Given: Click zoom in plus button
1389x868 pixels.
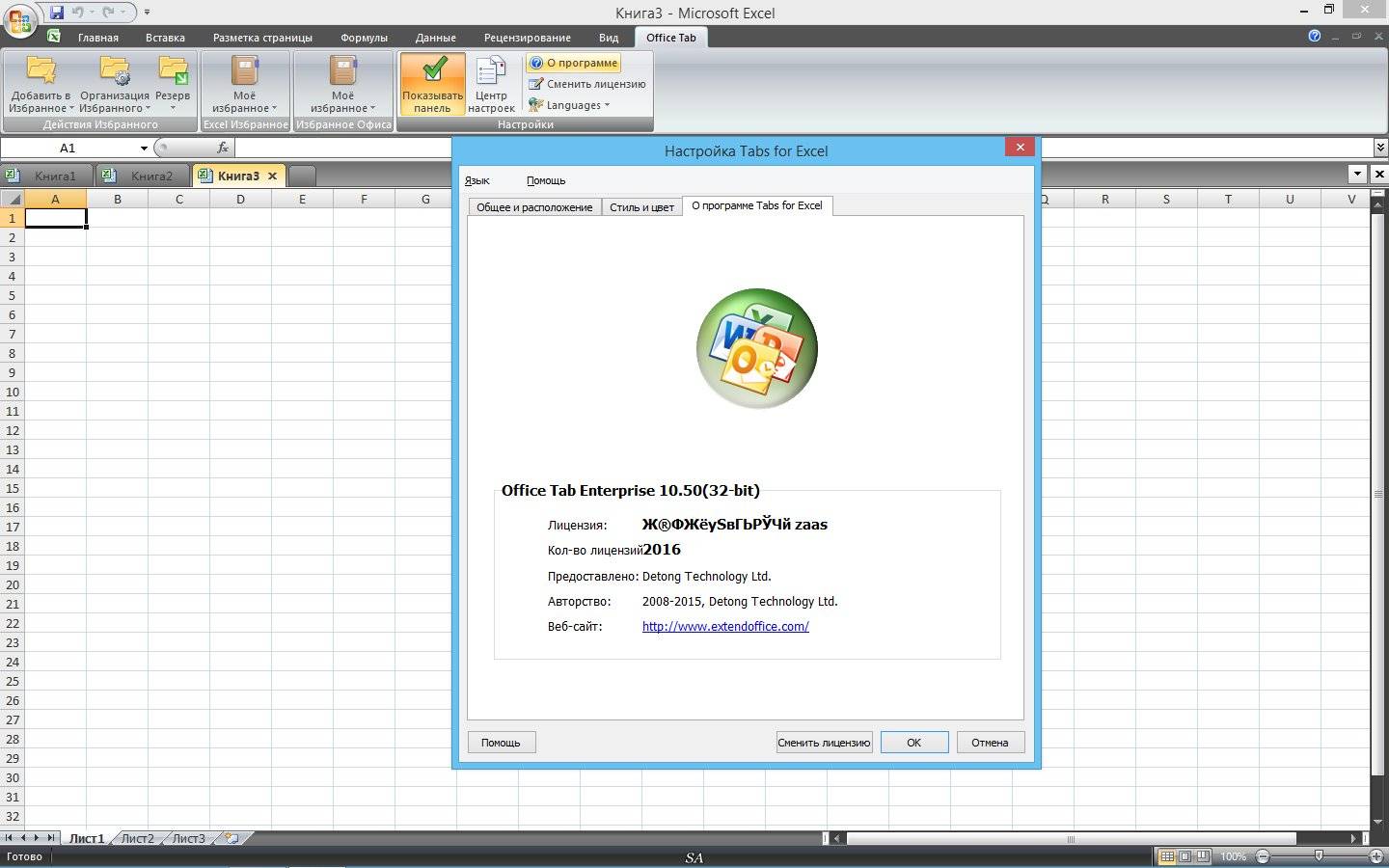Looking at the screenshot, I should [x=1376, y=856].
